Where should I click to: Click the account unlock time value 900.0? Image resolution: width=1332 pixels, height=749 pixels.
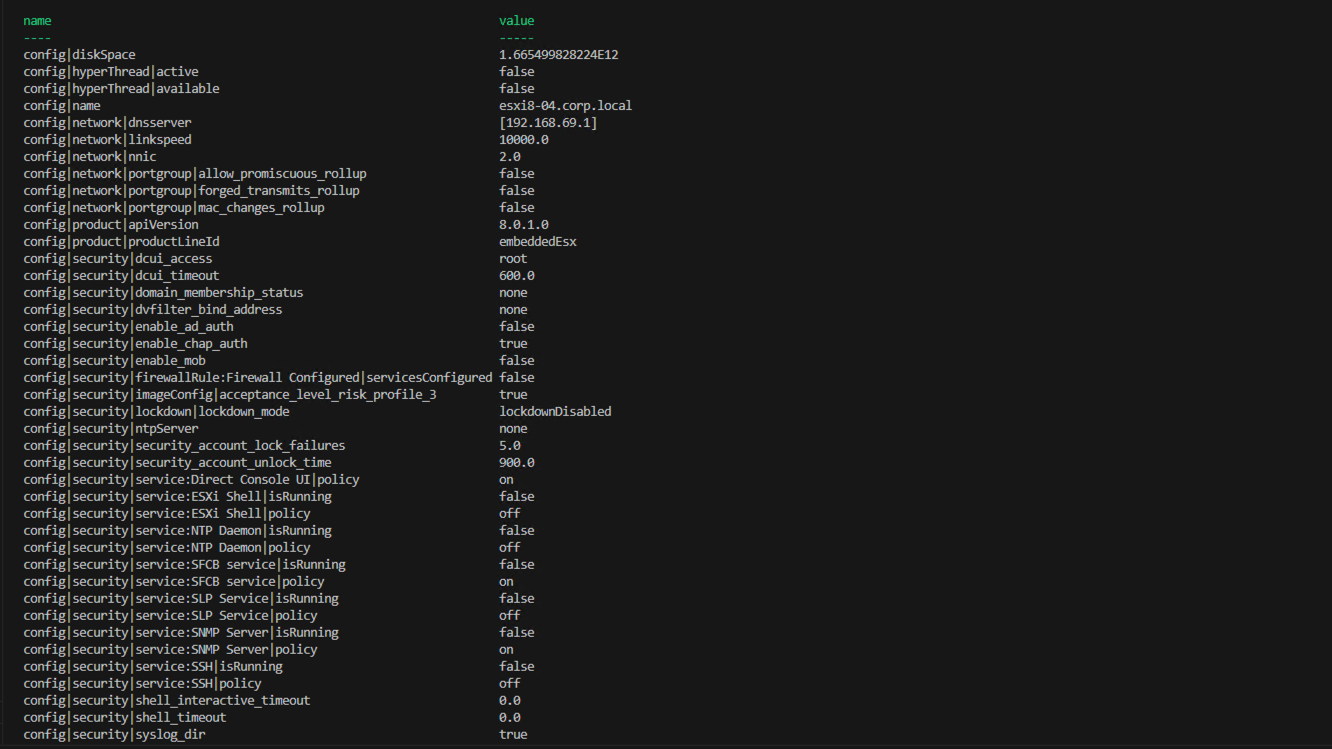[516, 463]
